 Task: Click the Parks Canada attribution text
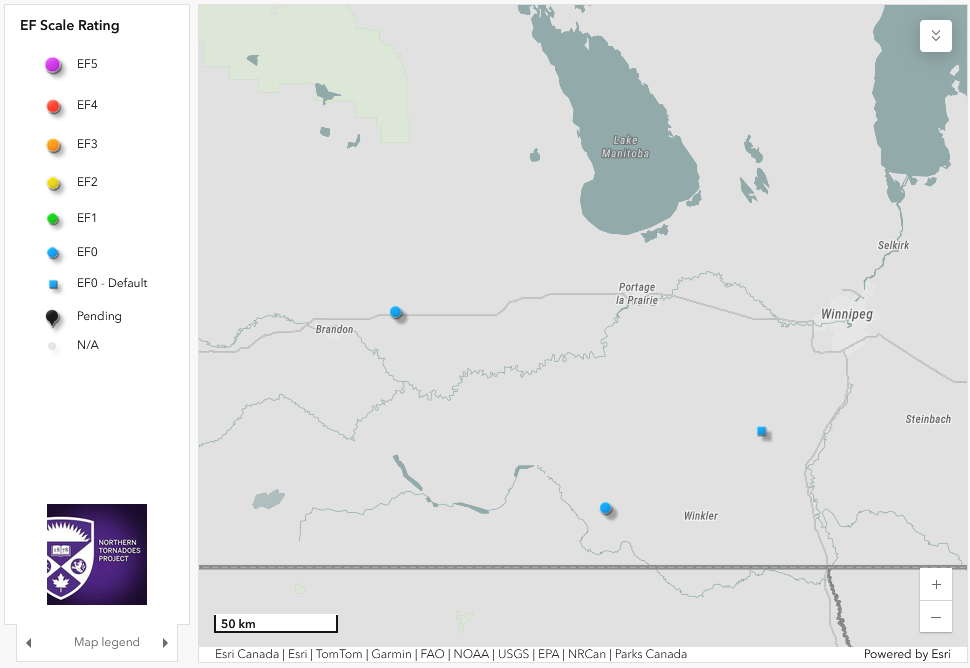[x=651, y=654]
